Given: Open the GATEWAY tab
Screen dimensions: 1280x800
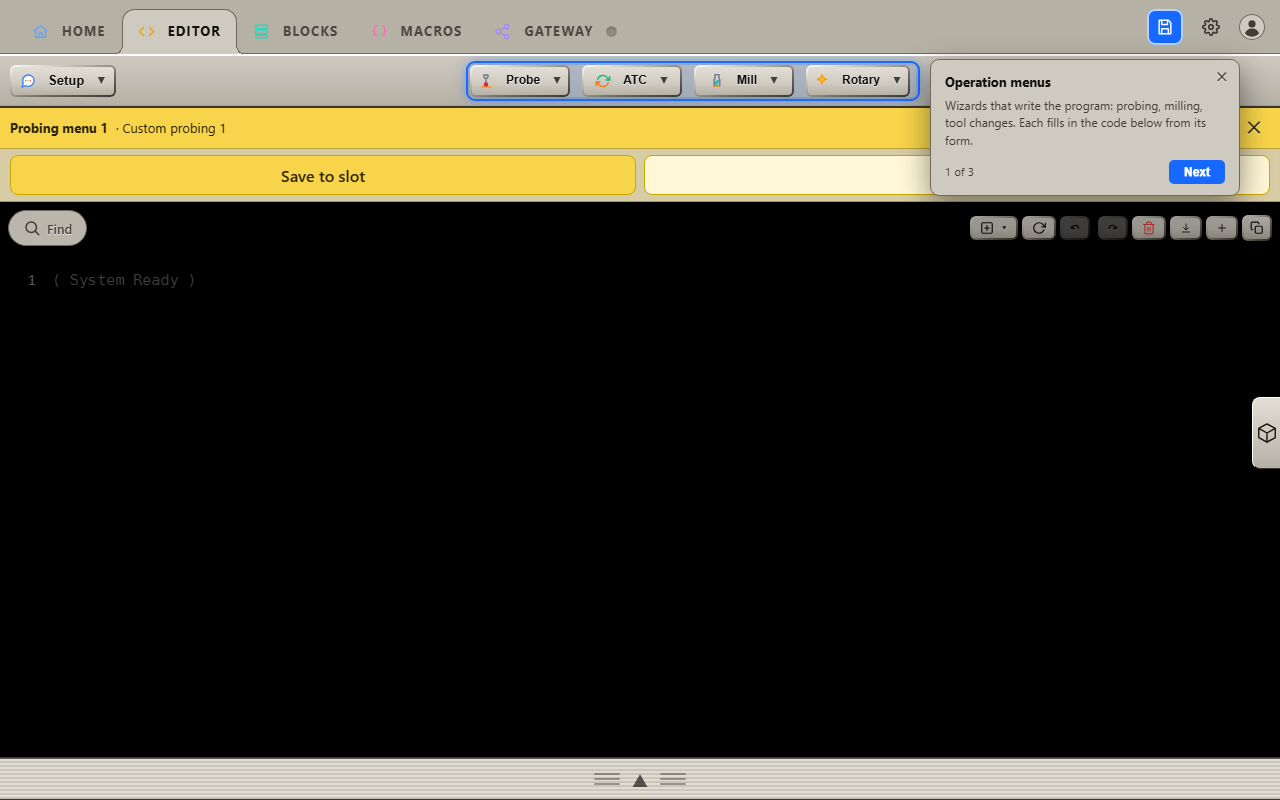Looking at the screenshot, I should (556, 31).
